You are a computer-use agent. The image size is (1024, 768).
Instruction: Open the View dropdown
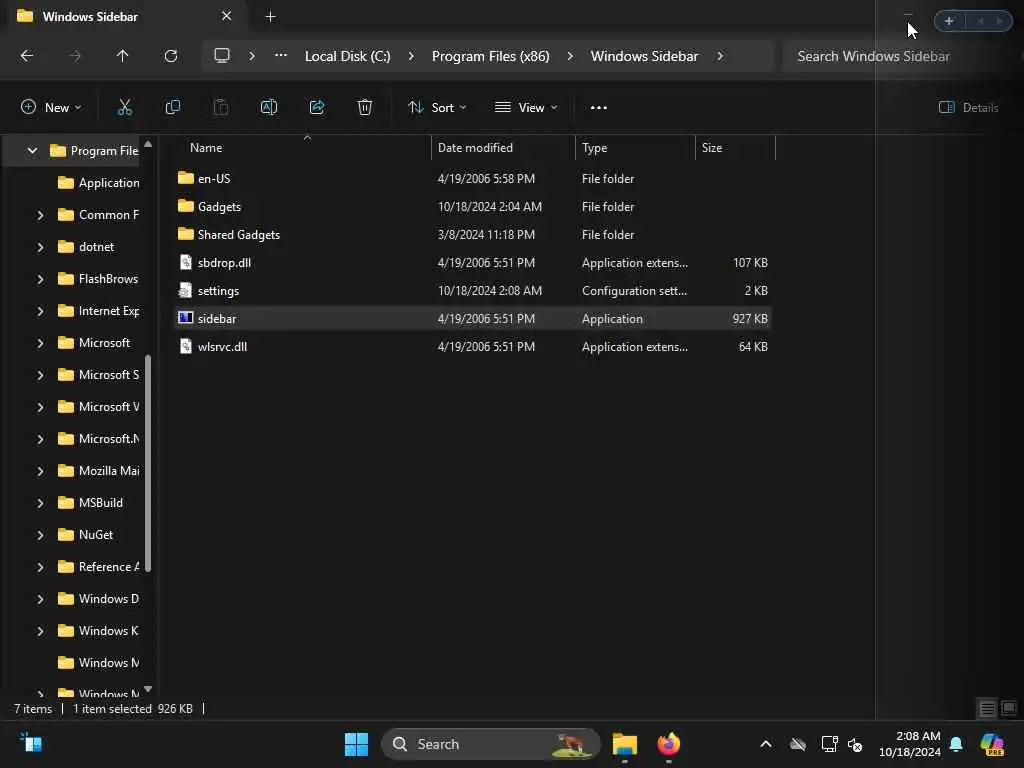tap(526, 107)
